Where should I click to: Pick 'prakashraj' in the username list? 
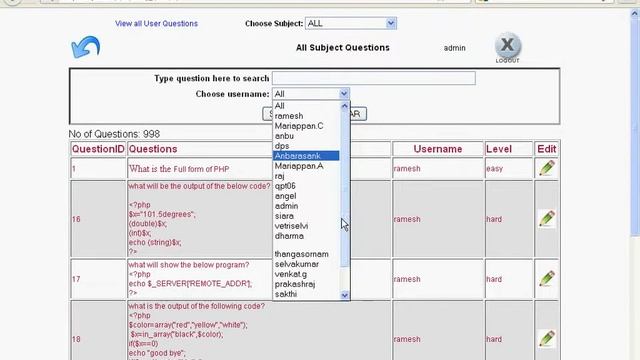(306, 284)
